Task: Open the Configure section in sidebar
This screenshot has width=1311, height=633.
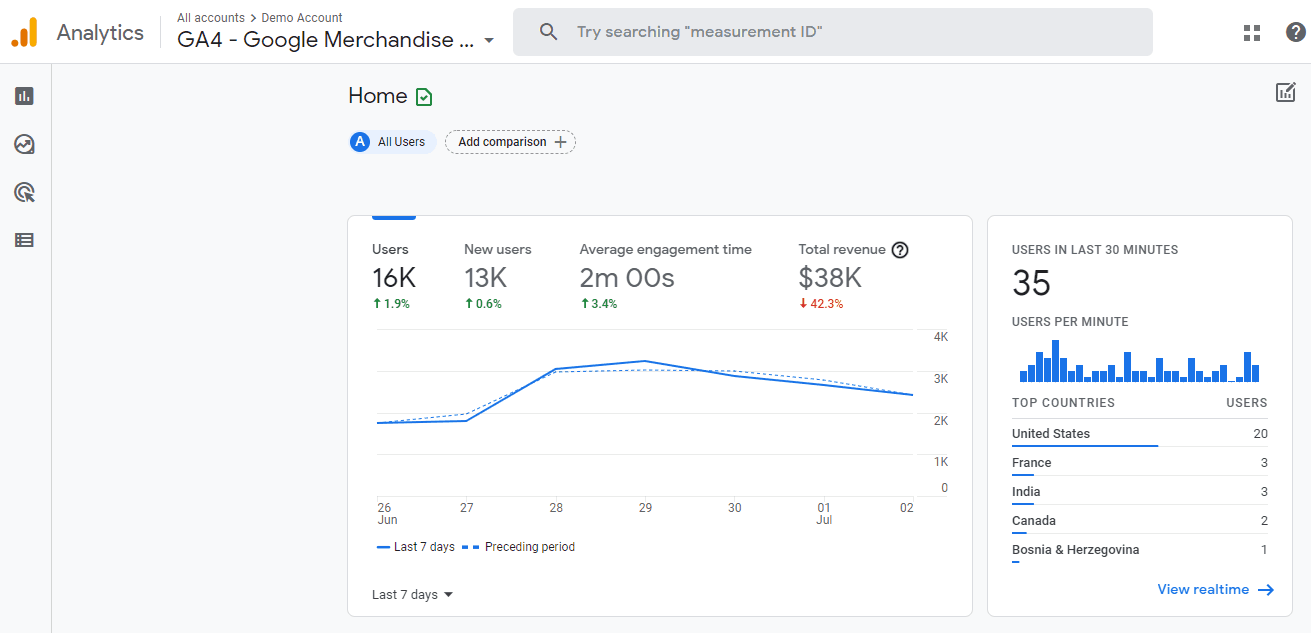Action: pyautogui.click(x=24, y=240)
